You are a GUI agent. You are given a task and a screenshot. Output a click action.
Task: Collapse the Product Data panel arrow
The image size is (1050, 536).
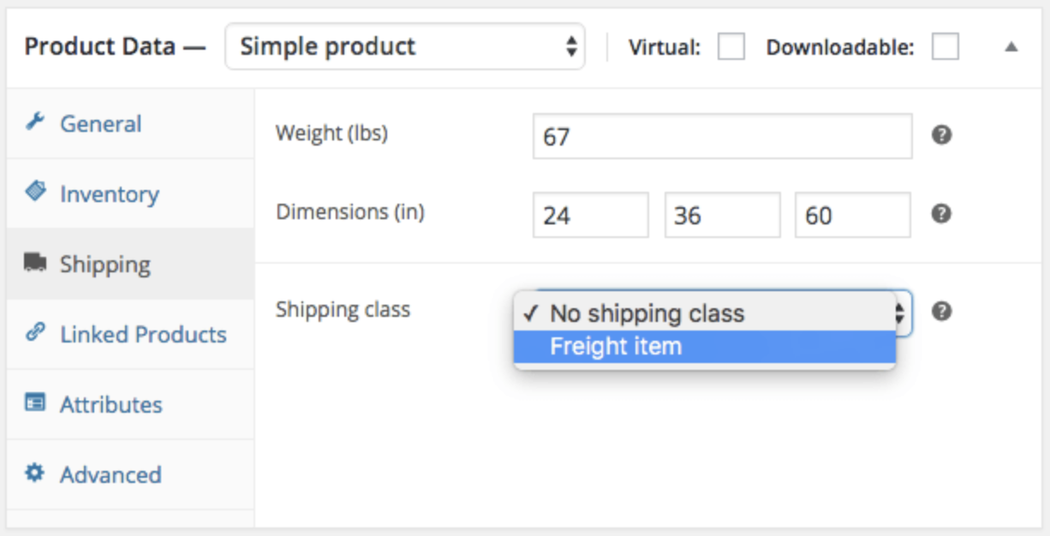point(1011,47)
